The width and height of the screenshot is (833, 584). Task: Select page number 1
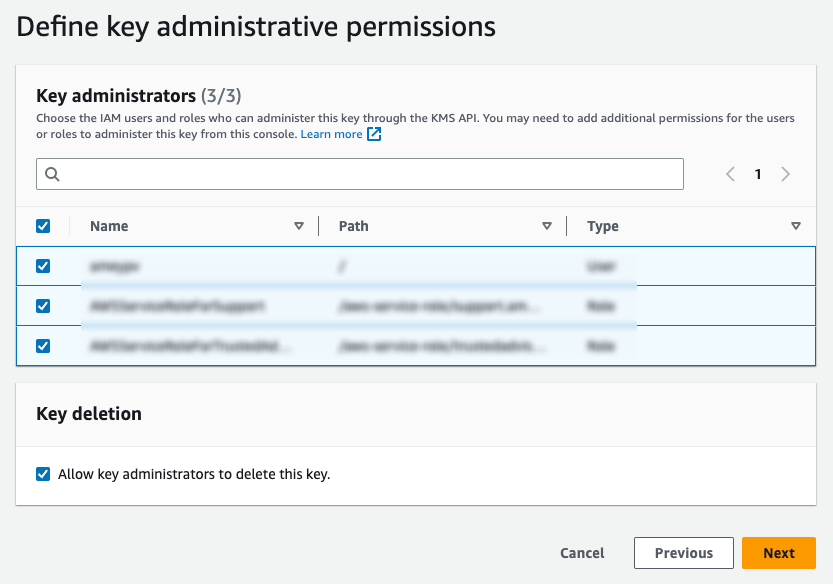[758, 174]
